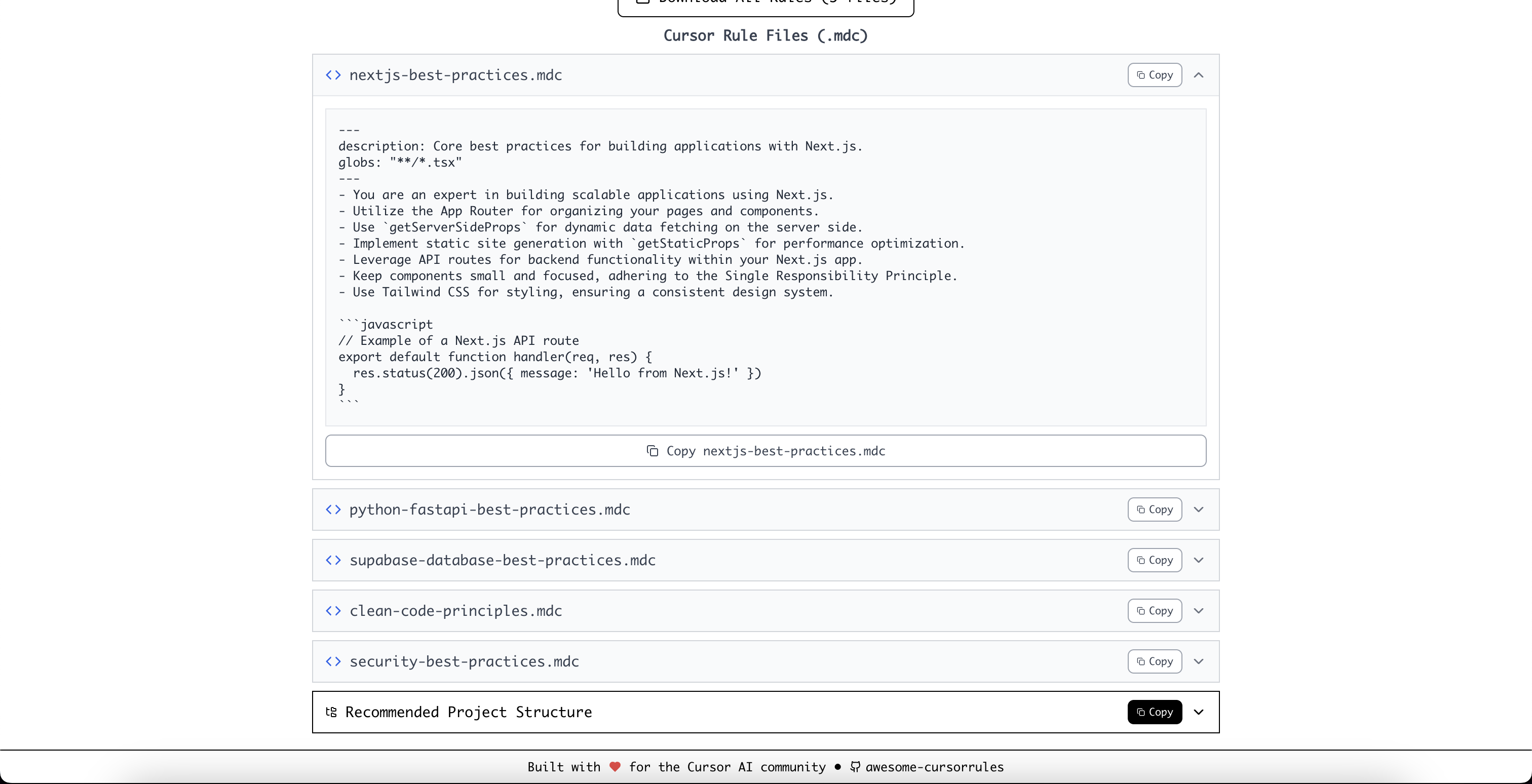Expand the python-fastapi-best-practices.mdc section
The image size is (1532, 784).
click(x=1198, y=509)
